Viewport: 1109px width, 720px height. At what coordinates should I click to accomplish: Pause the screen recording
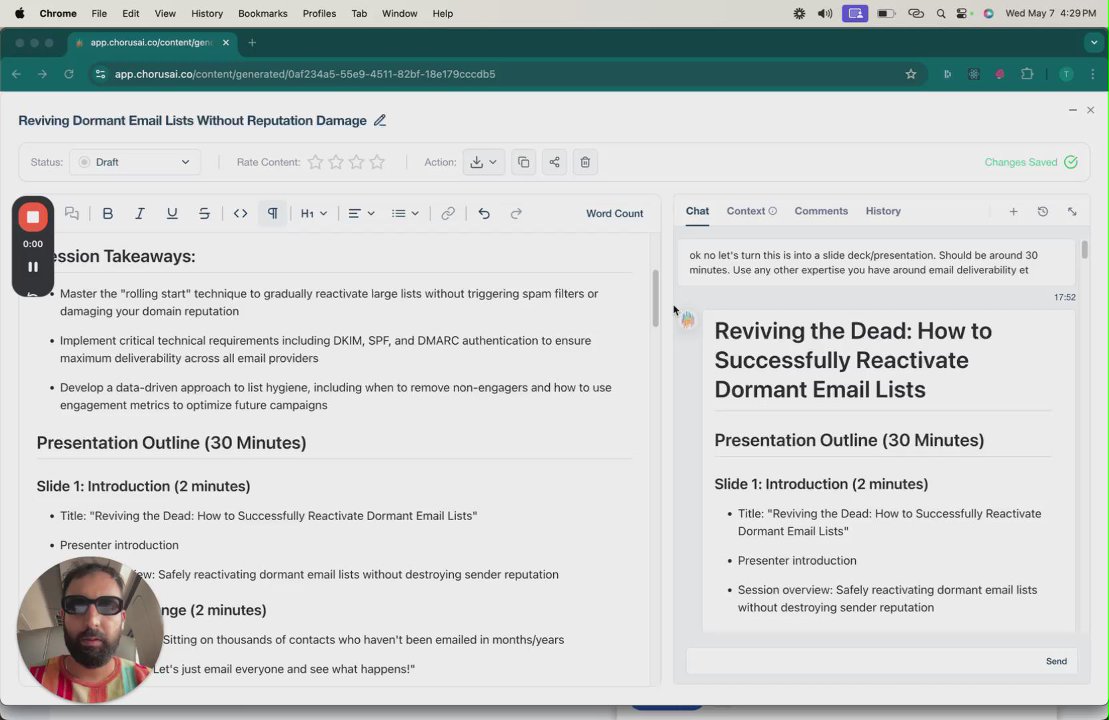click(33, 267)
